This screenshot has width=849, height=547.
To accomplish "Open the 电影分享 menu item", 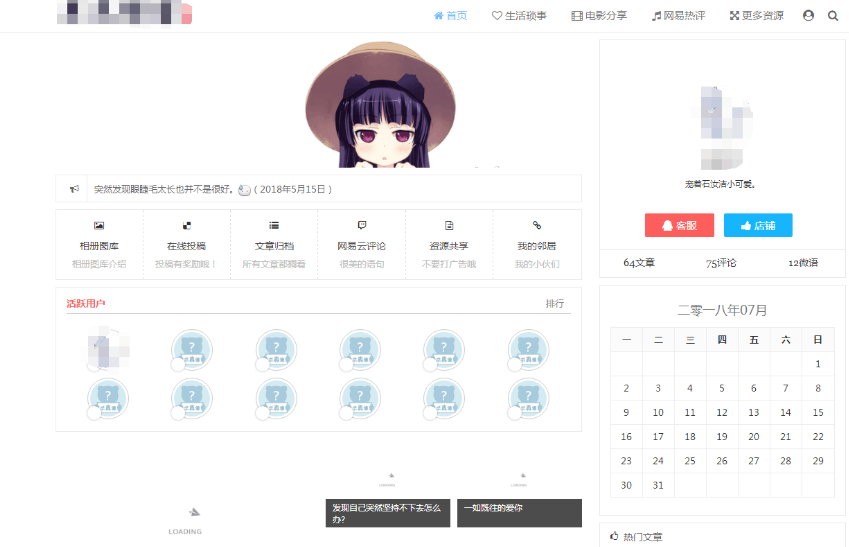I will pyautogui.click(x=599, y=16).
